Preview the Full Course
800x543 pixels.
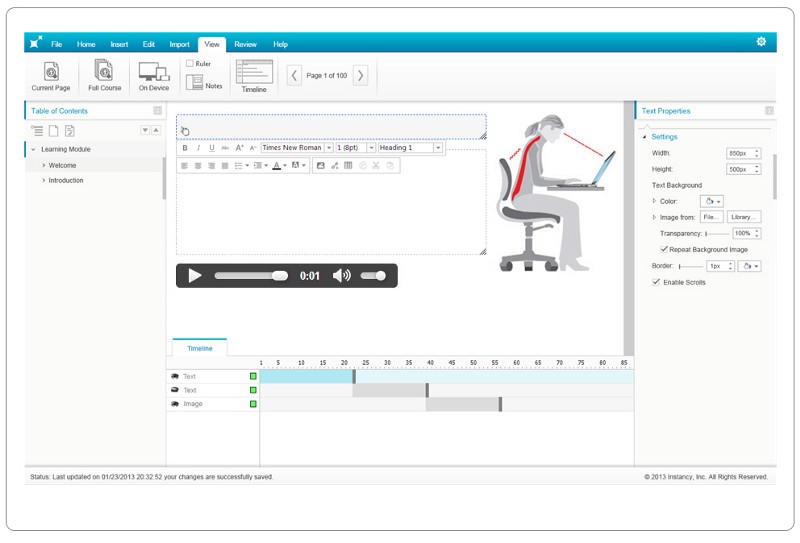click(105, 76)
